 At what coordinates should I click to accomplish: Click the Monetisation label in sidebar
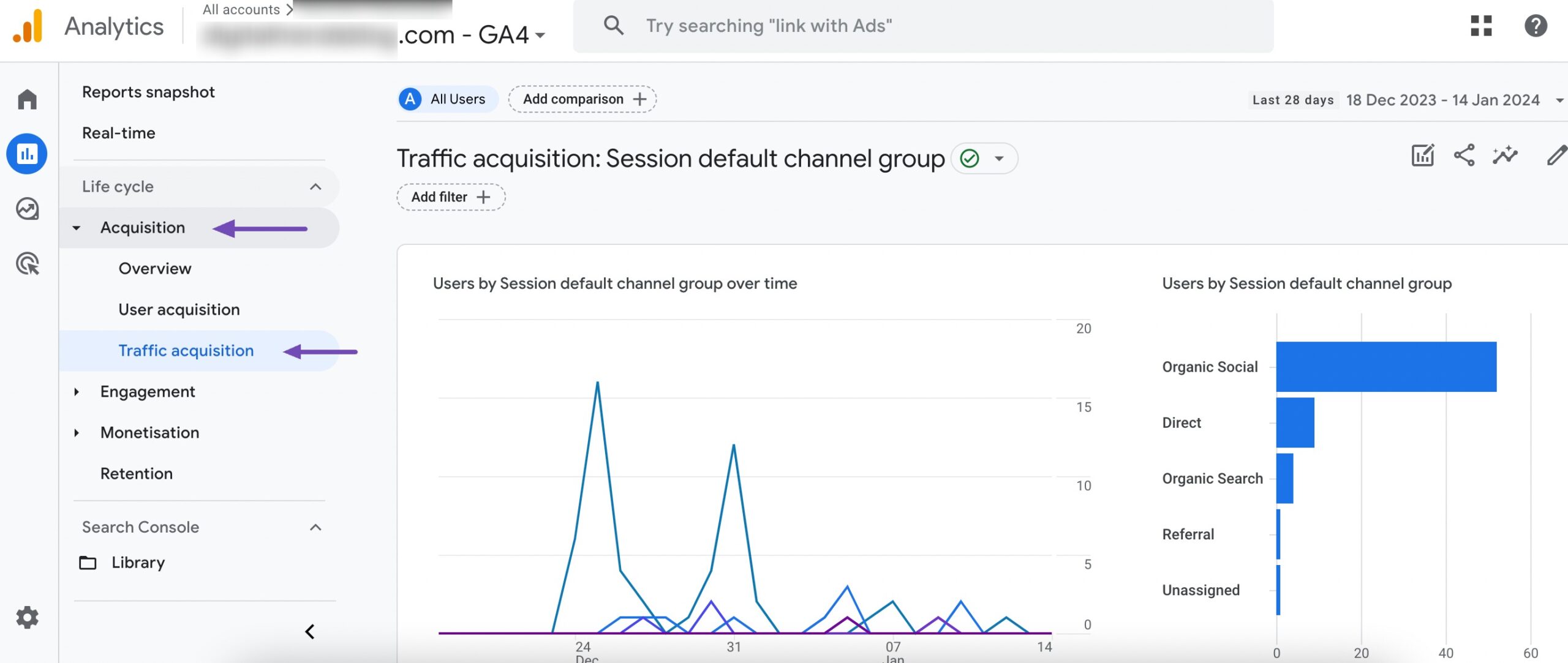[150, 433]
